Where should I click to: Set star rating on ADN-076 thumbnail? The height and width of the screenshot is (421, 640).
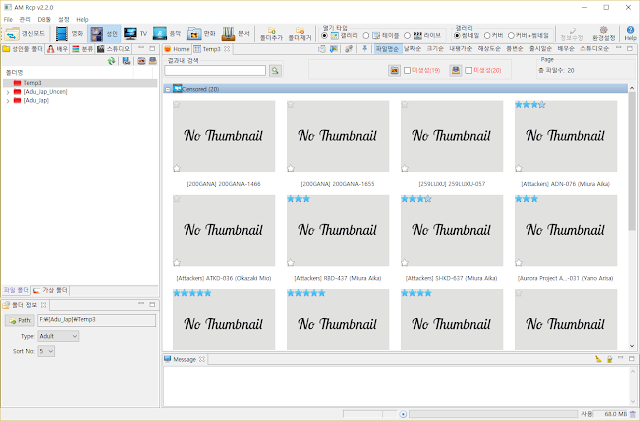pos(530,105)
